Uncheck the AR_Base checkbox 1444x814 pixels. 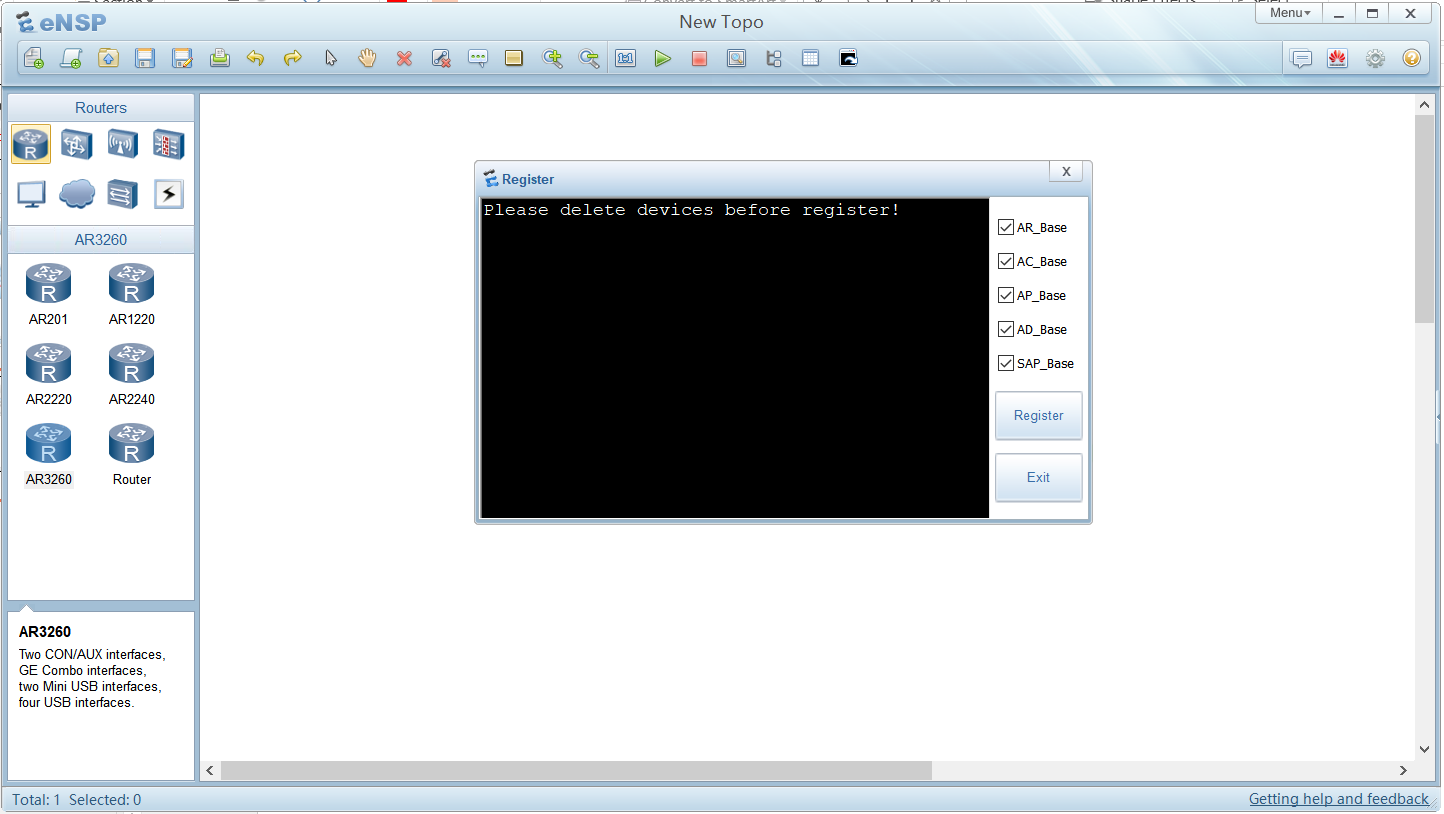coord(1006,228)
